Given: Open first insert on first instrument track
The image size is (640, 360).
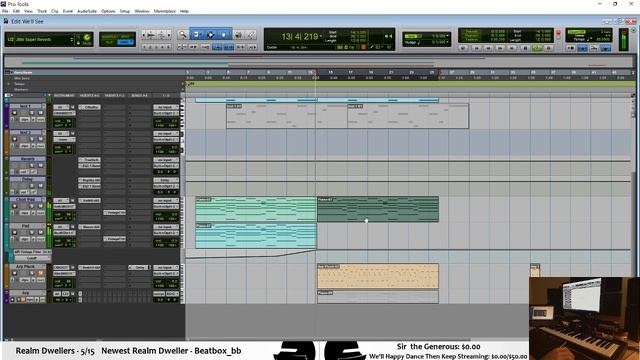Looking at the screenshot, I should [90, 107].
